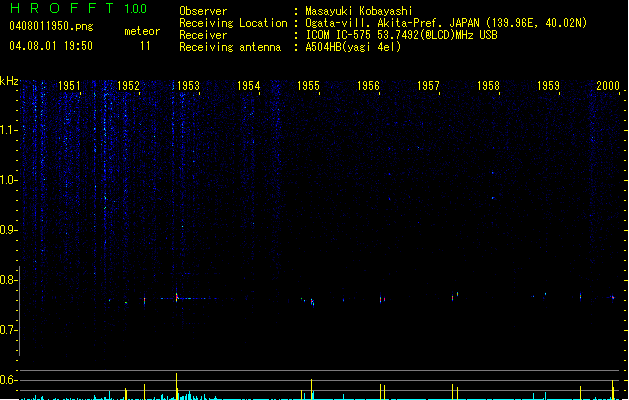This screenshot has height=400, width=629.
Task: Click observer name Masayuki Kobayashi
Action: coord(359,11)
